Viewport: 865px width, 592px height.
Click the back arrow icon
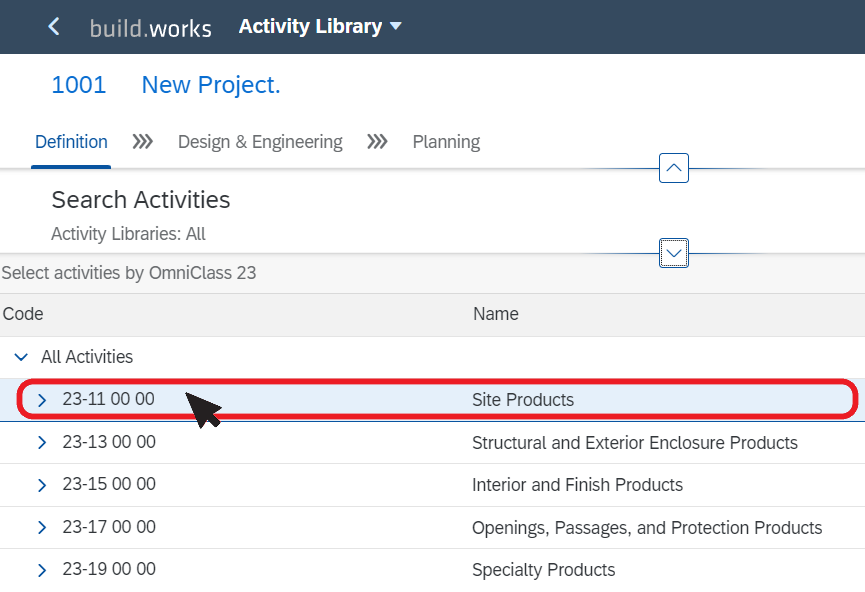coord(54,26)
